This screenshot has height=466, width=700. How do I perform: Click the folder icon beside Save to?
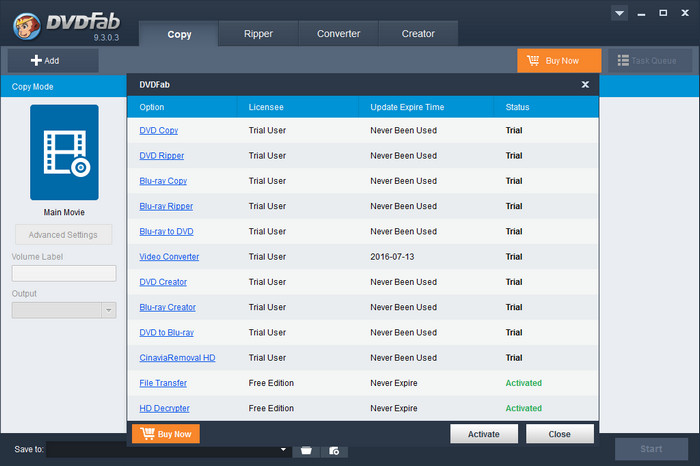click(x=306, y=451)
